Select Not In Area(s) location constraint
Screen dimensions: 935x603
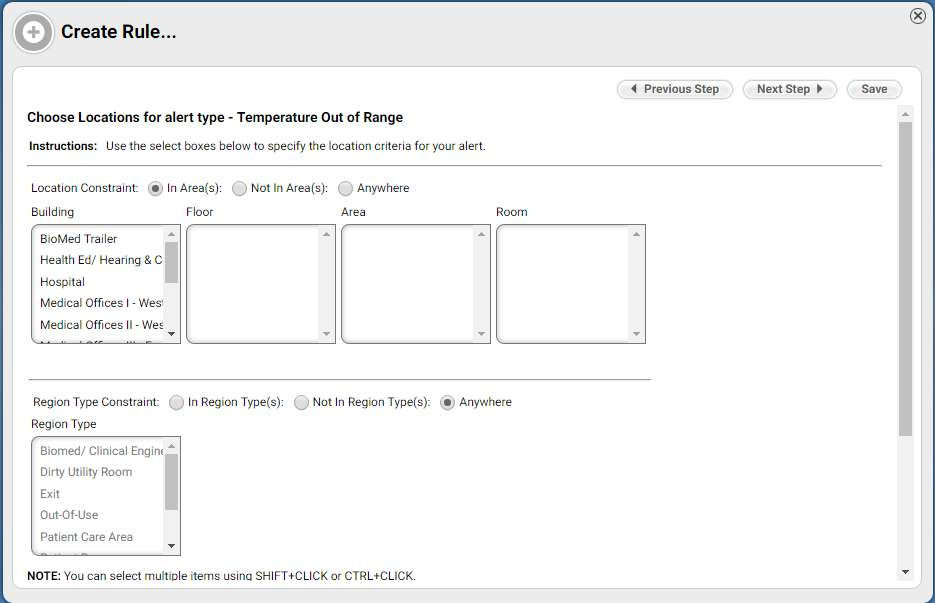(239, 188)
